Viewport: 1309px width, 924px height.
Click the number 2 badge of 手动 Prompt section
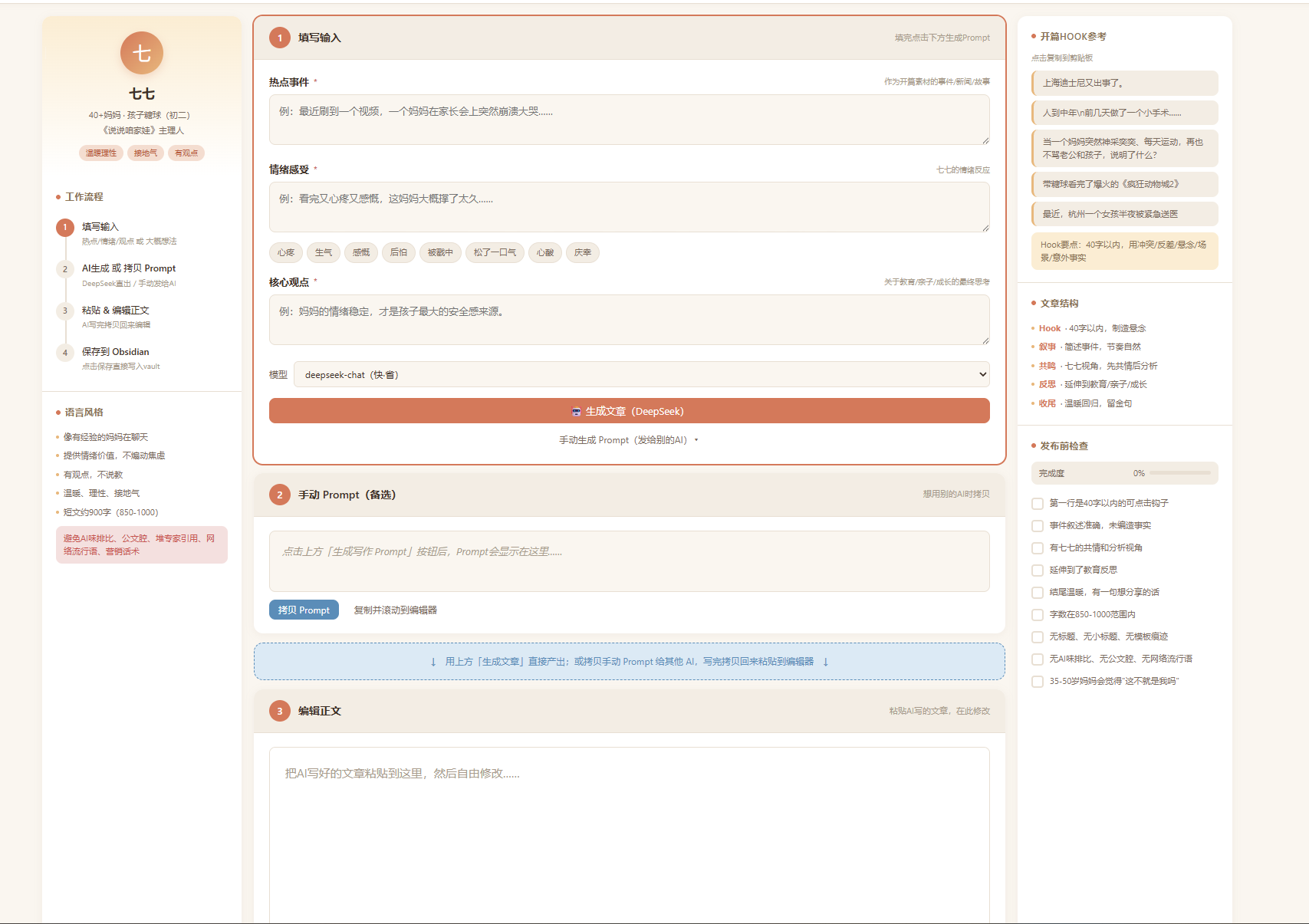pos(280,495)
